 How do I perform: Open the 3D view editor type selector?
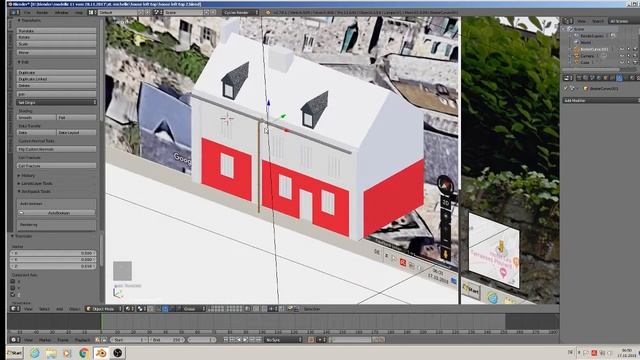pyautogui.click(x=15, y=309)
